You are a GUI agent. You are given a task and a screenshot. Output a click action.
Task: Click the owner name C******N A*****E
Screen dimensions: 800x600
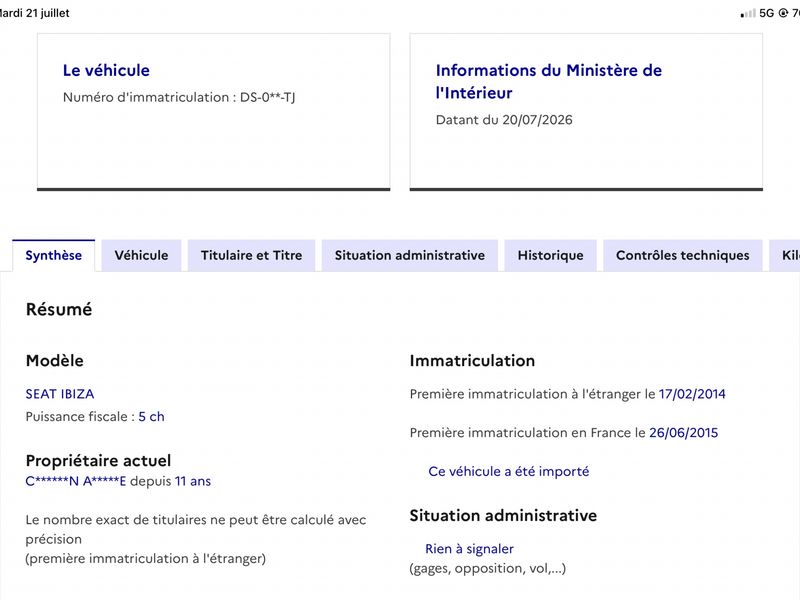pyautogui.click(x=76, y=481)
